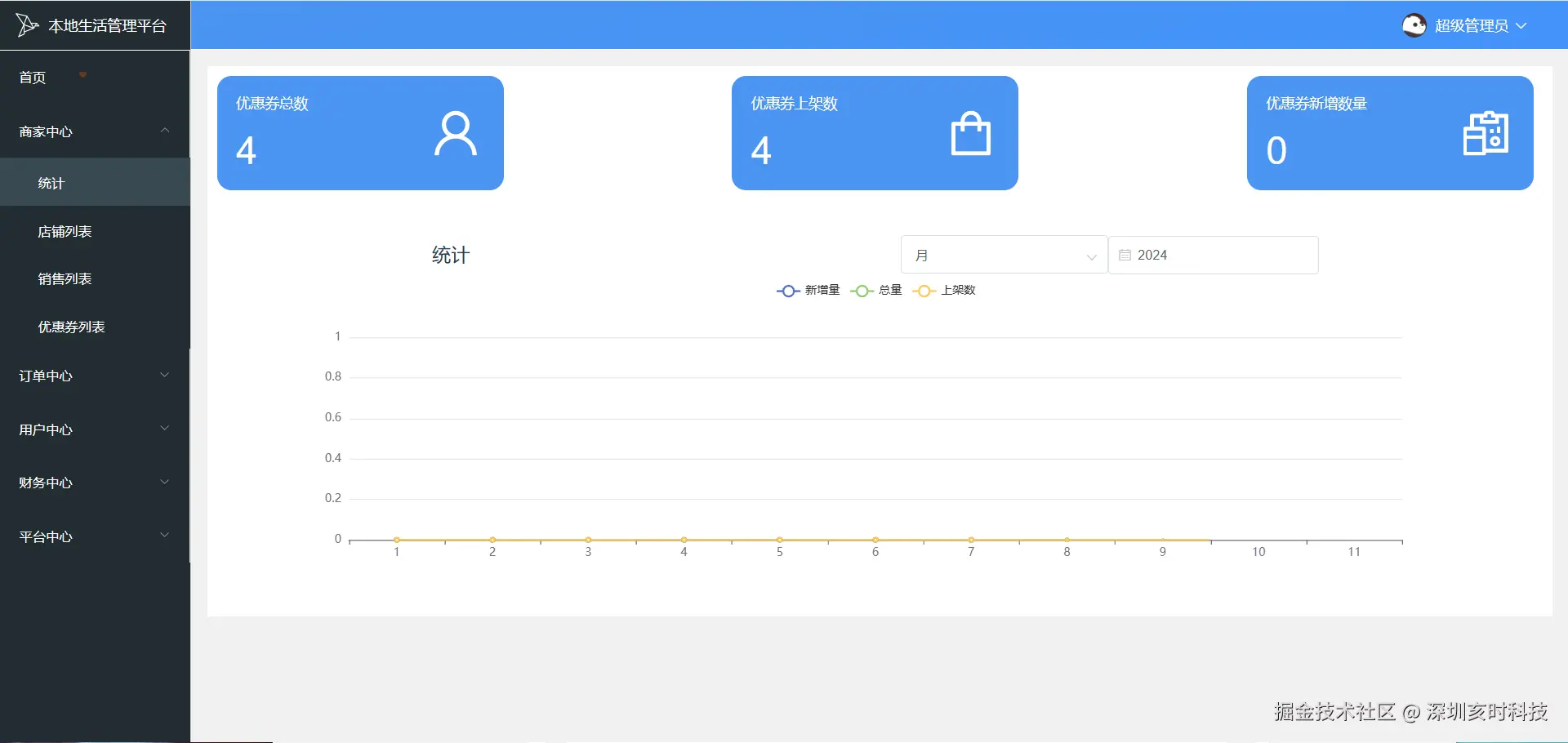Click the value 0 on 优惠券新增数量 card
Viewport: 1568px width, 743px height.
coord(1276,151)
